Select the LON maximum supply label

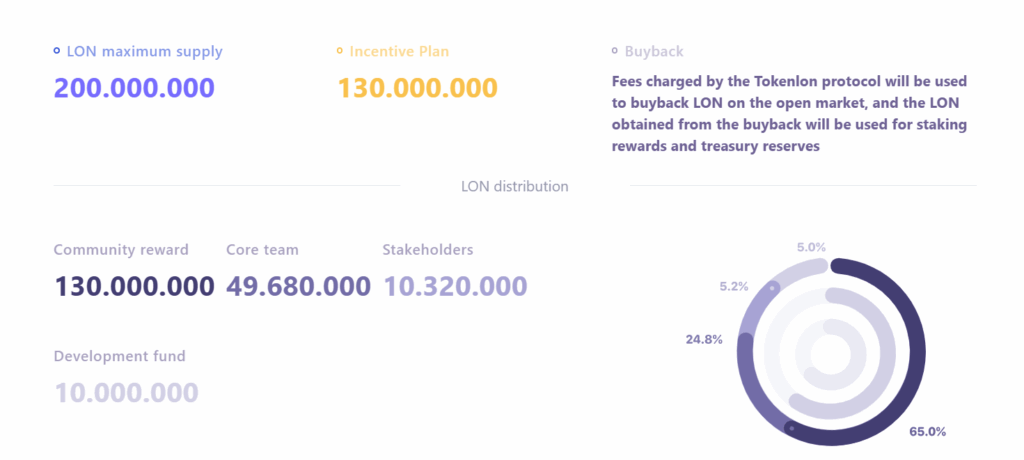pyautogui.click(x=144, y=51)
